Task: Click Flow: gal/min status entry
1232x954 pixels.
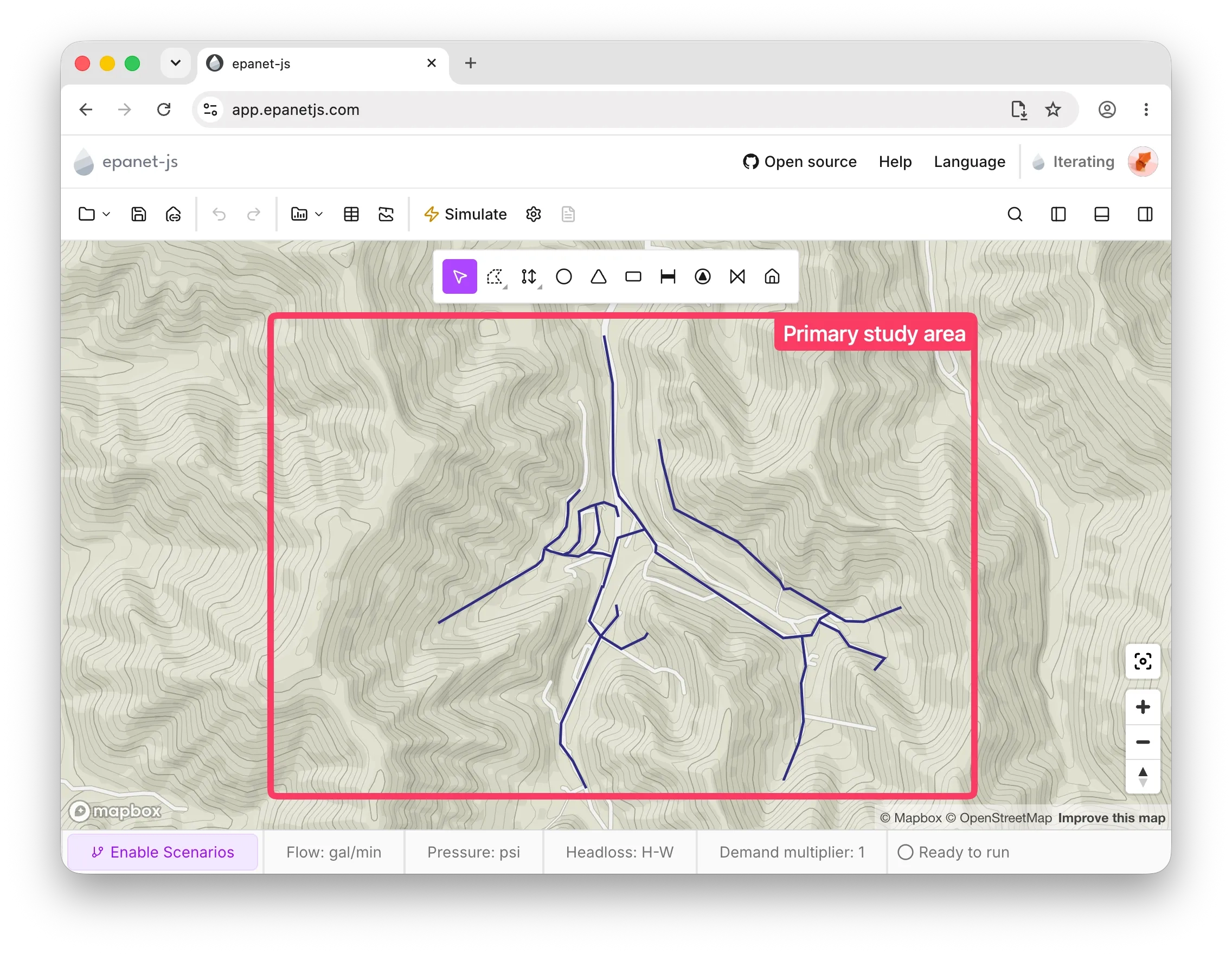Action: coord(334,852)
